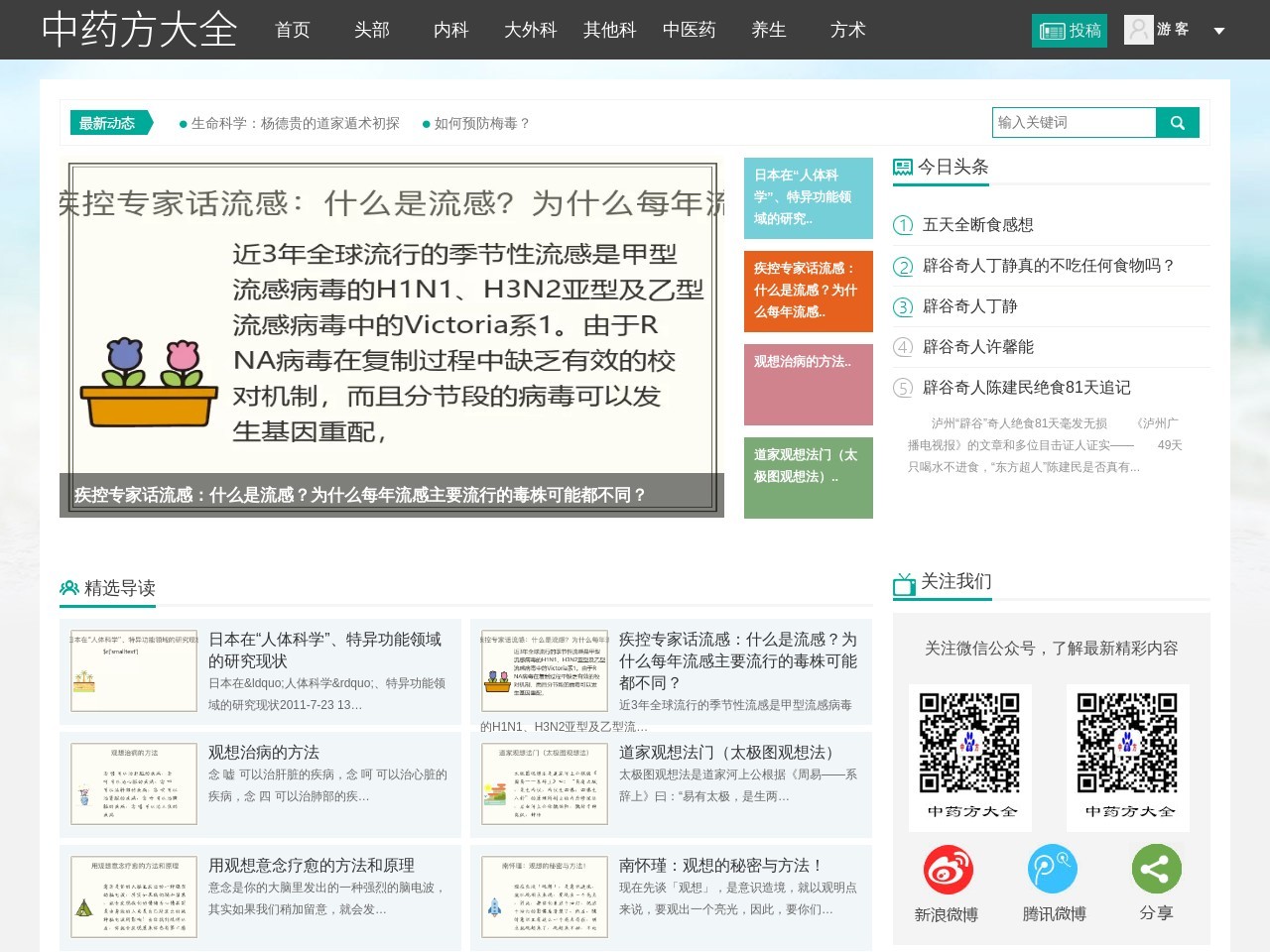Click the 最新动态 ticker badge
This screenshot has height=952, width=1270.
click(x=107, y=123)
